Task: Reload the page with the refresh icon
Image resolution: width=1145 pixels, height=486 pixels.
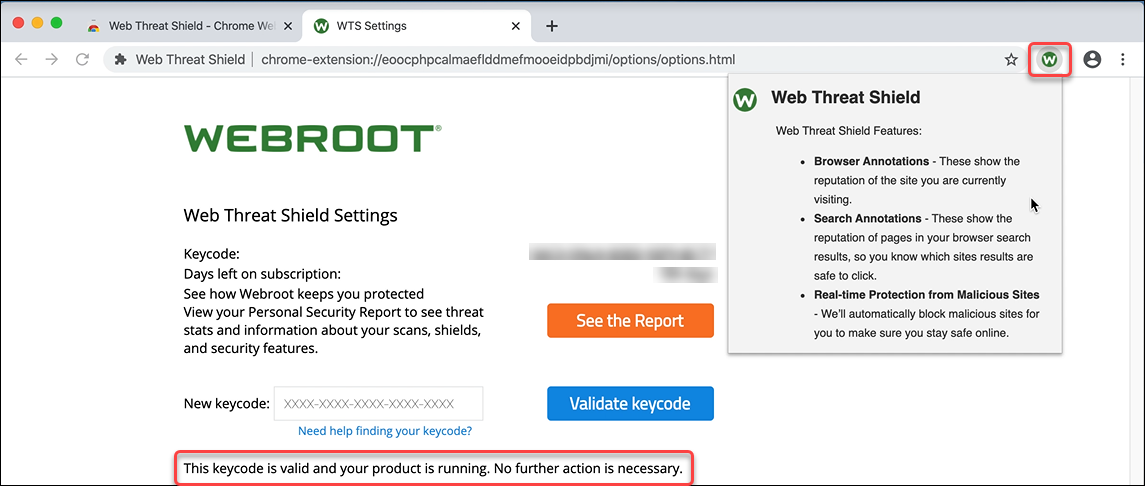Action: pyautogui.click(x=83, y=60)
